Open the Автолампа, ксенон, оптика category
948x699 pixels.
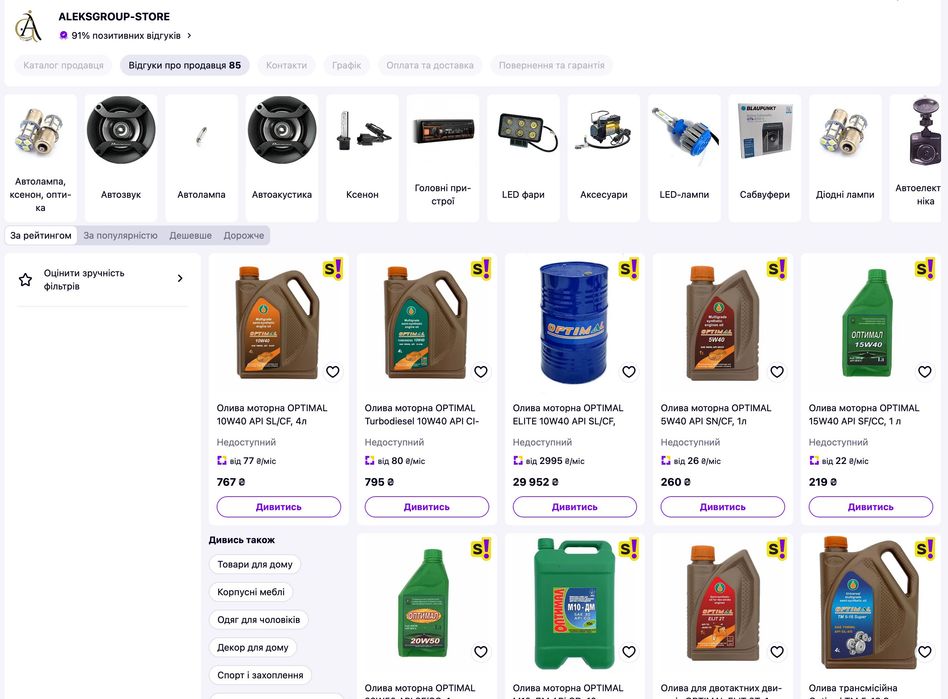click(40, 157)
